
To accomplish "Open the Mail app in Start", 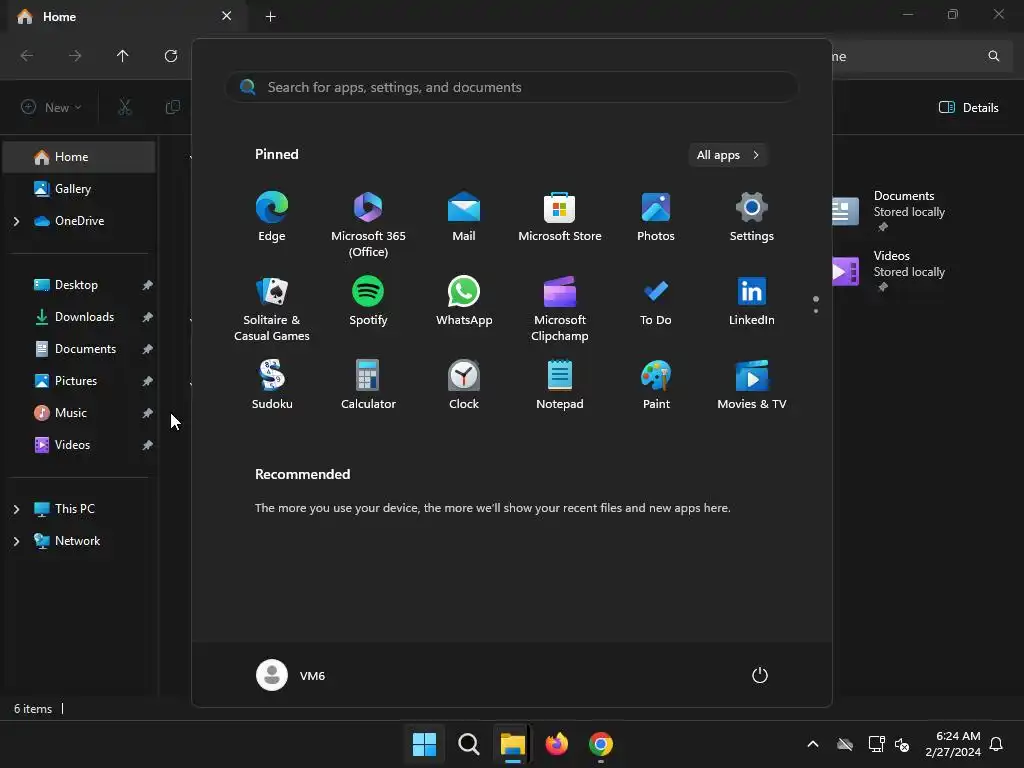I will click(x=464, y=217).
